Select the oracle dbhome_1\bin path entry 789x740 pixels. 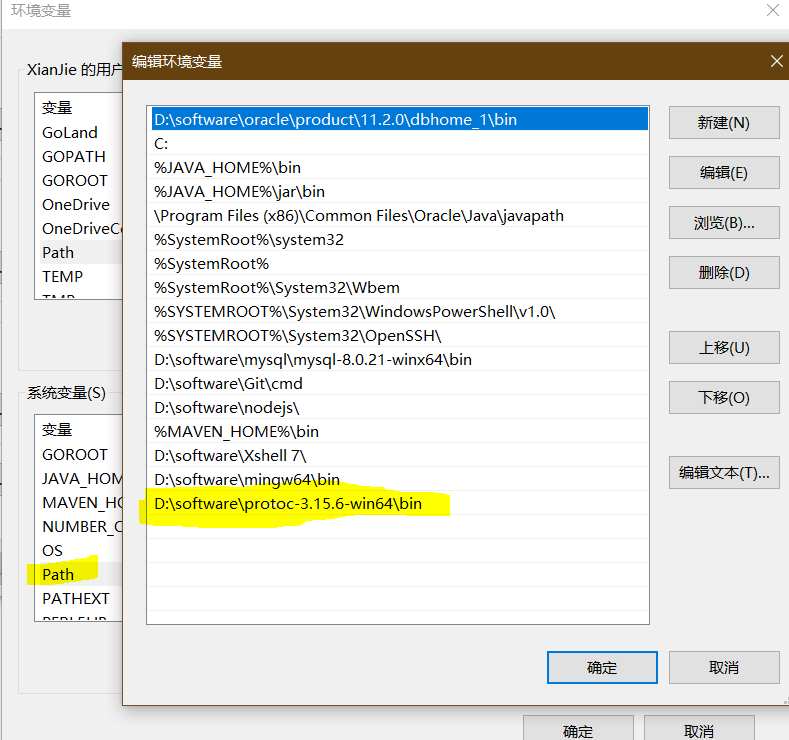[400, 119]
